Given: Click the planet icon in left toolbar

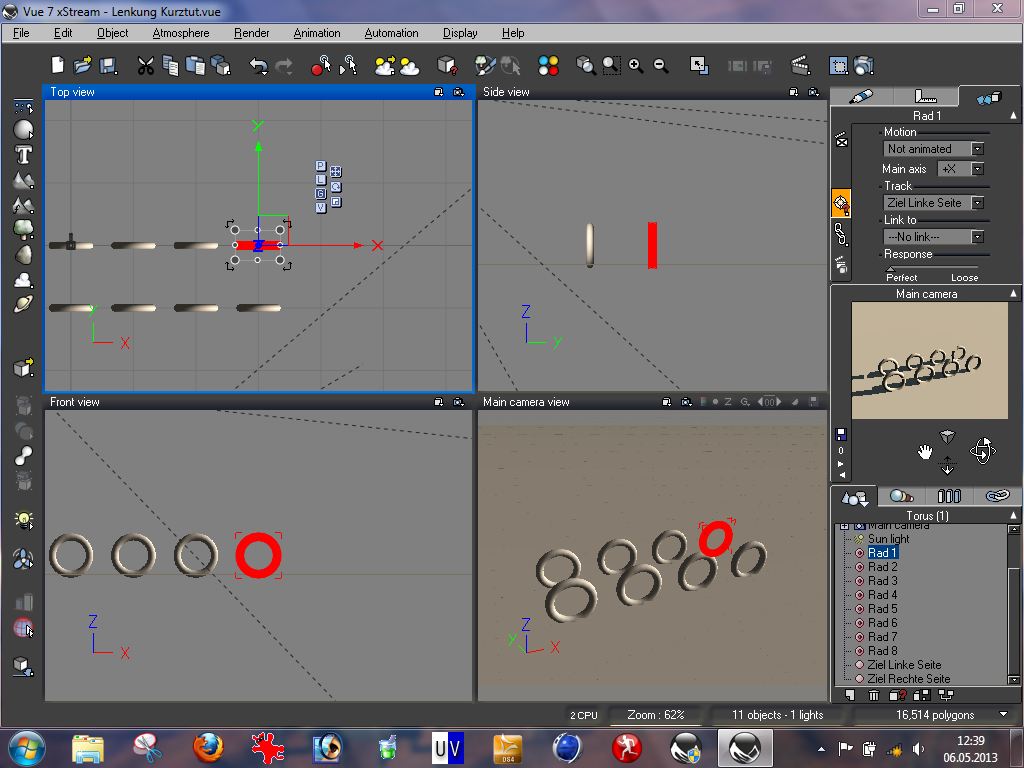Looking at the screenshot, I should pos(23,305).
